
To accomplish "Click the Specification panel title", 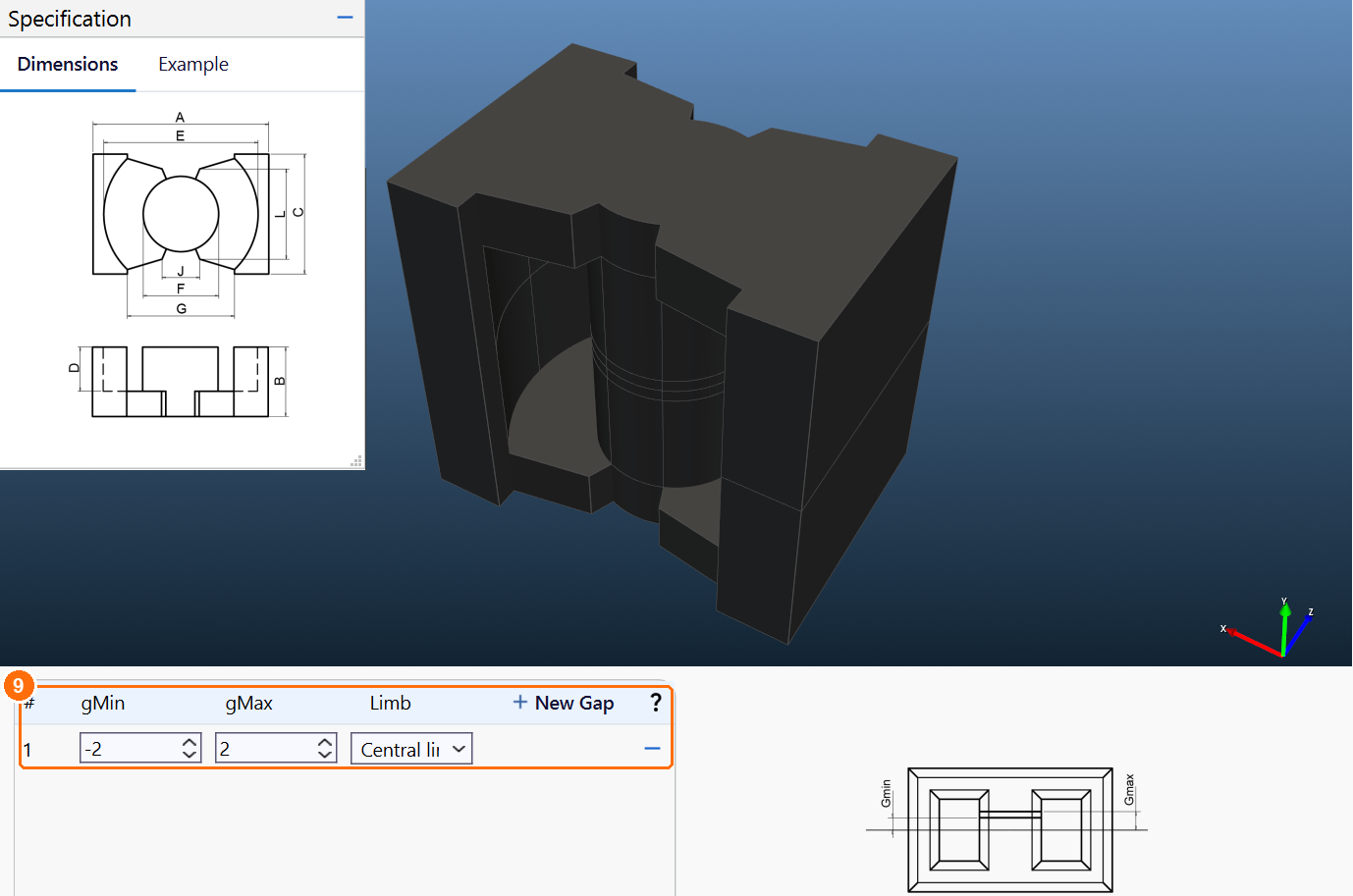I will (70, 19).
